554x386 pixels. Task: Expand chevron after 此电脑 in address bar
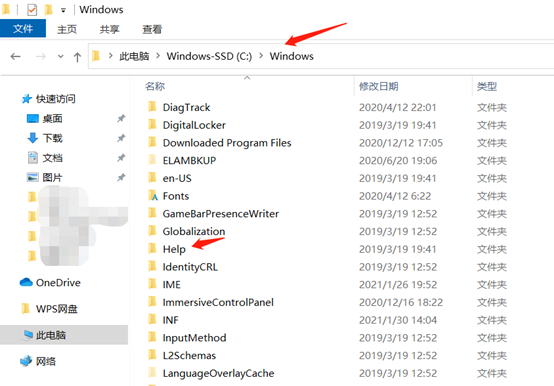(158, 56)
